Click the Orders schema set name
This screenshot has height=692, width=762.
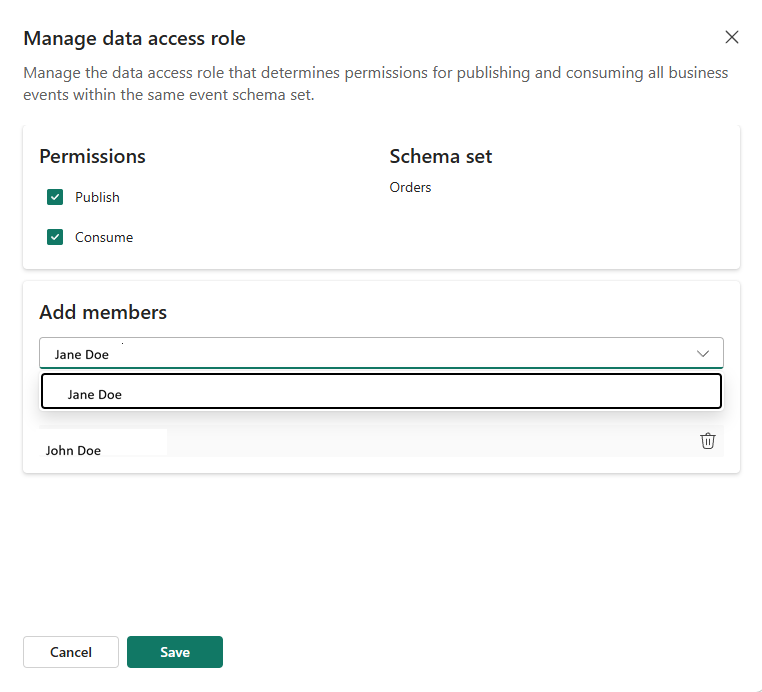click(x=410, y=187)
